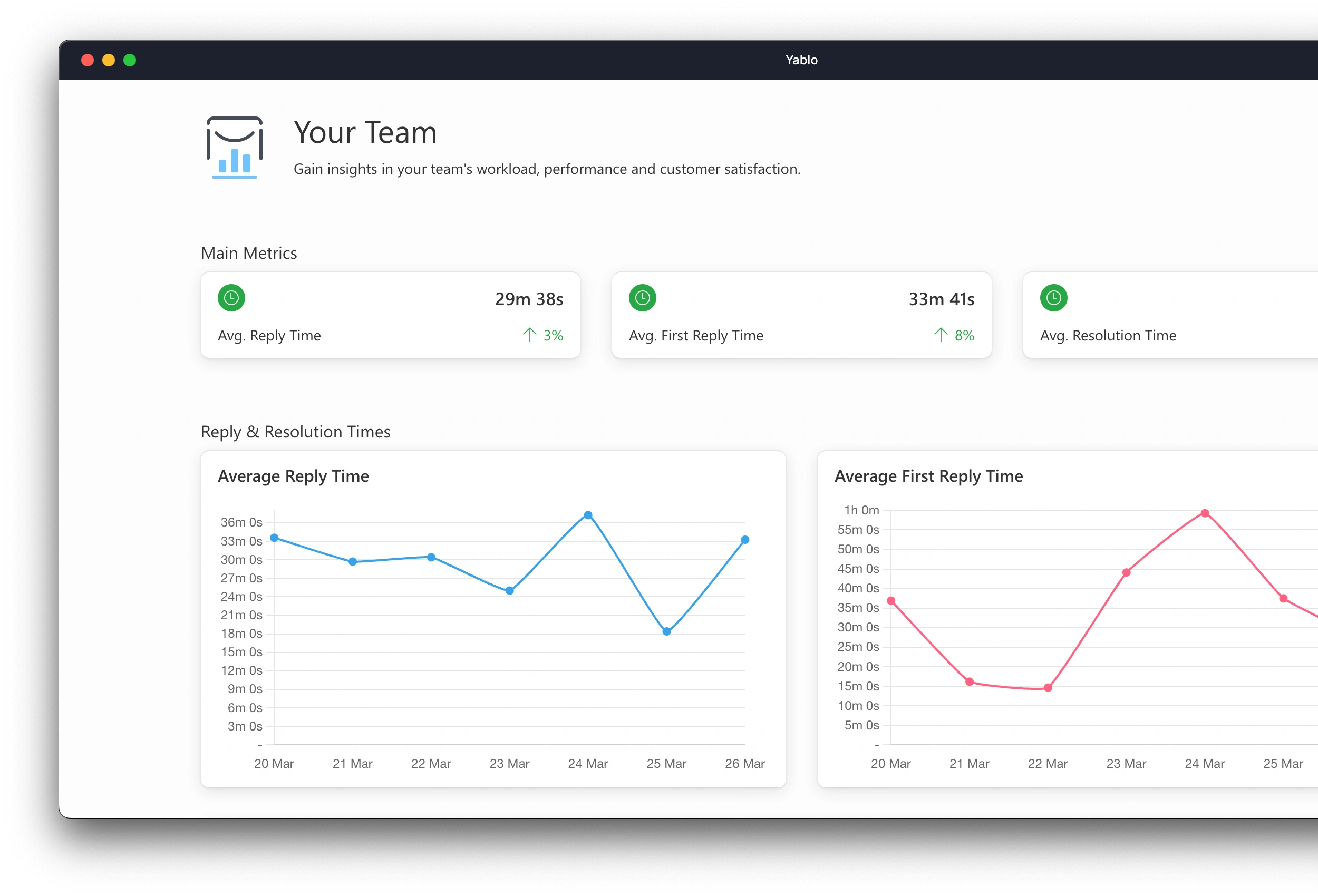Viewport: 1318px width, 896px height.
Task: Click the green up arrow beside 3%
Action: 529,335
